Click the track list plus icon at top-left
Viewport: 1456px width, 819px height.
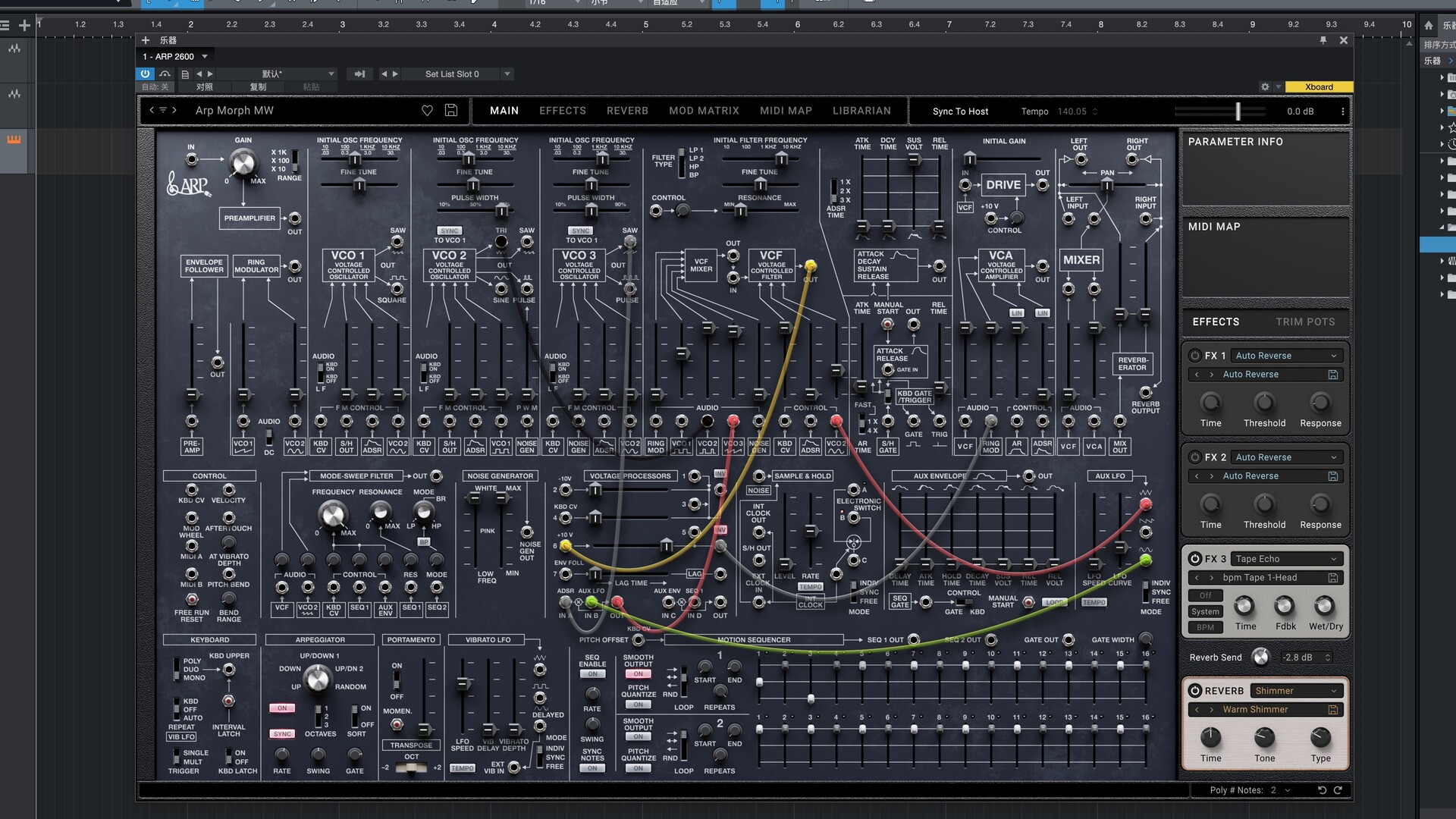[24, 25]
